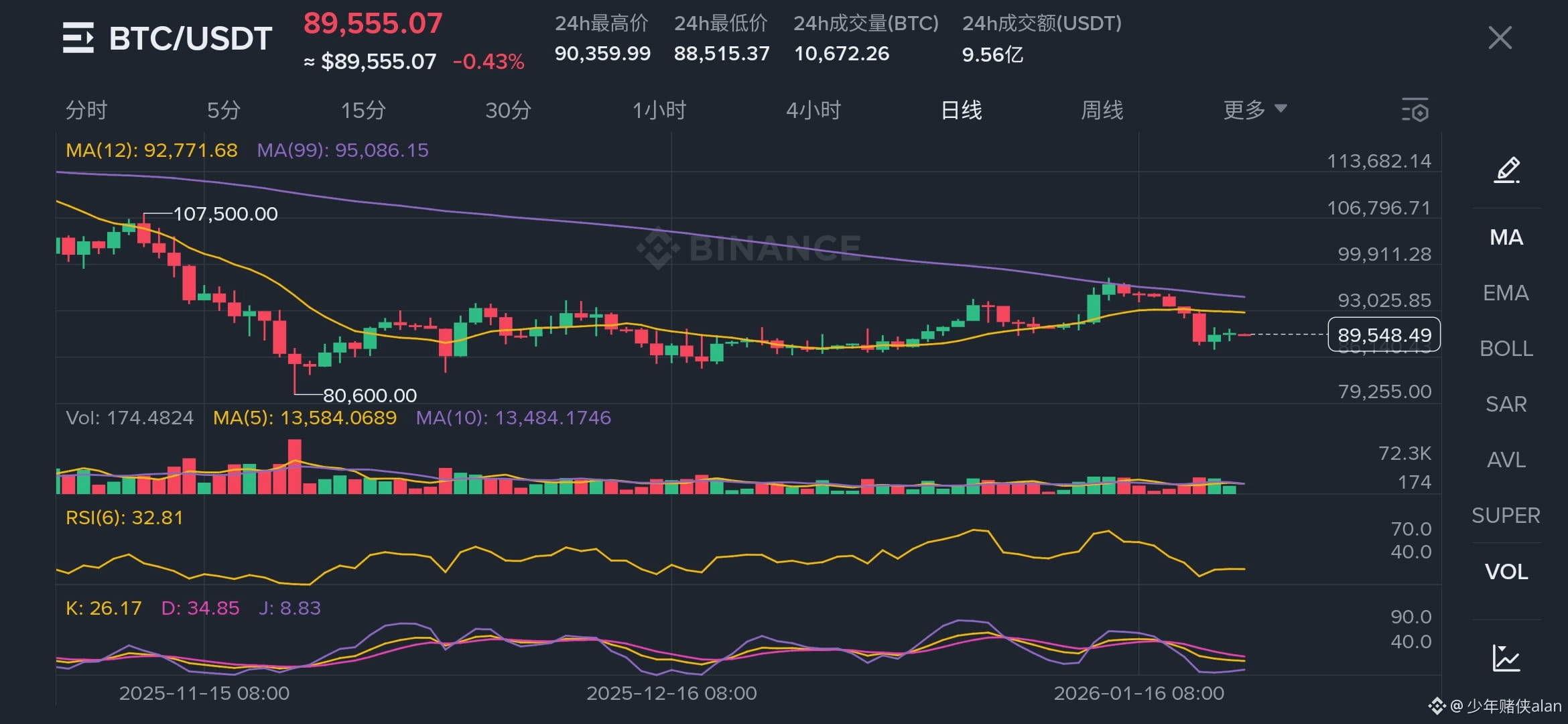
Task: Toggle the SAR indicator
Action: (1506, 404)
